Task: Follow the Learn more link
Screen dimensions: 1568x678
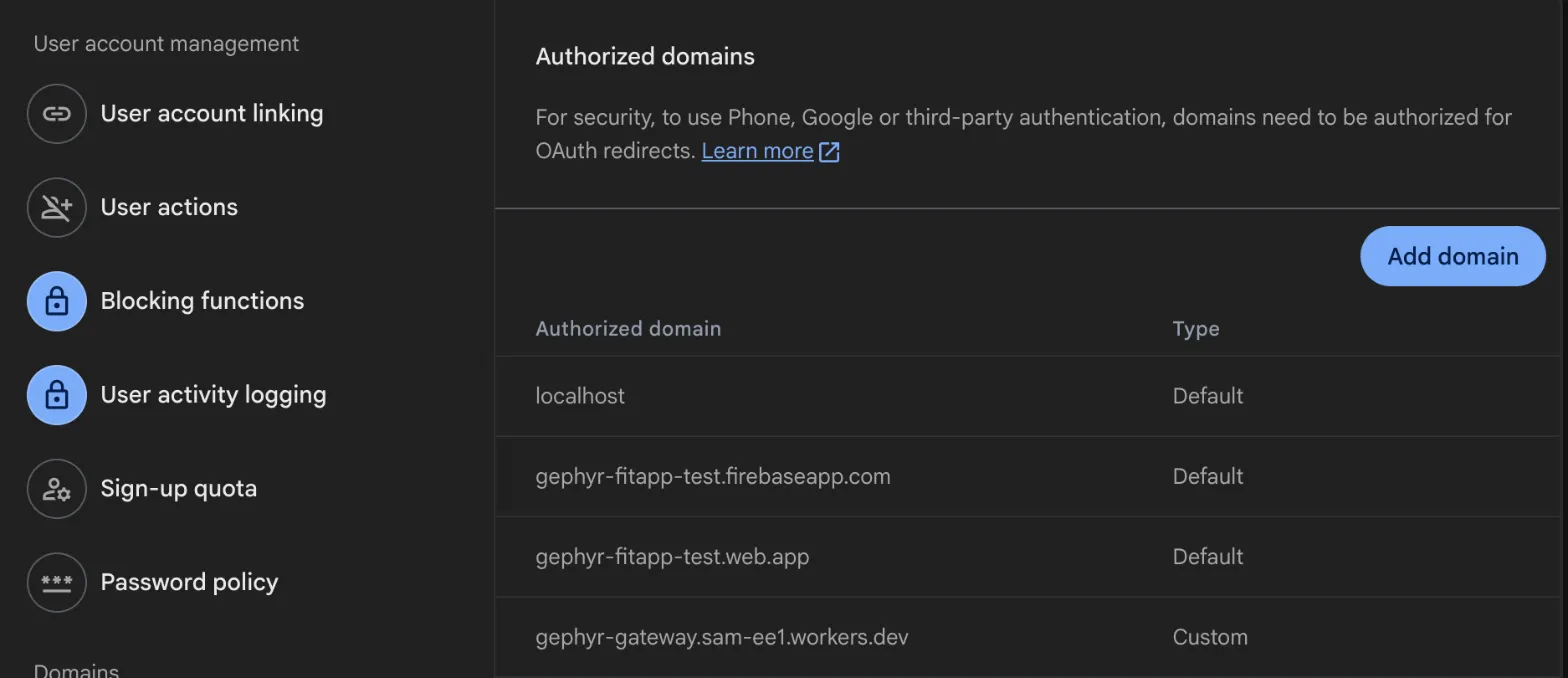Action: click(757, 151)
